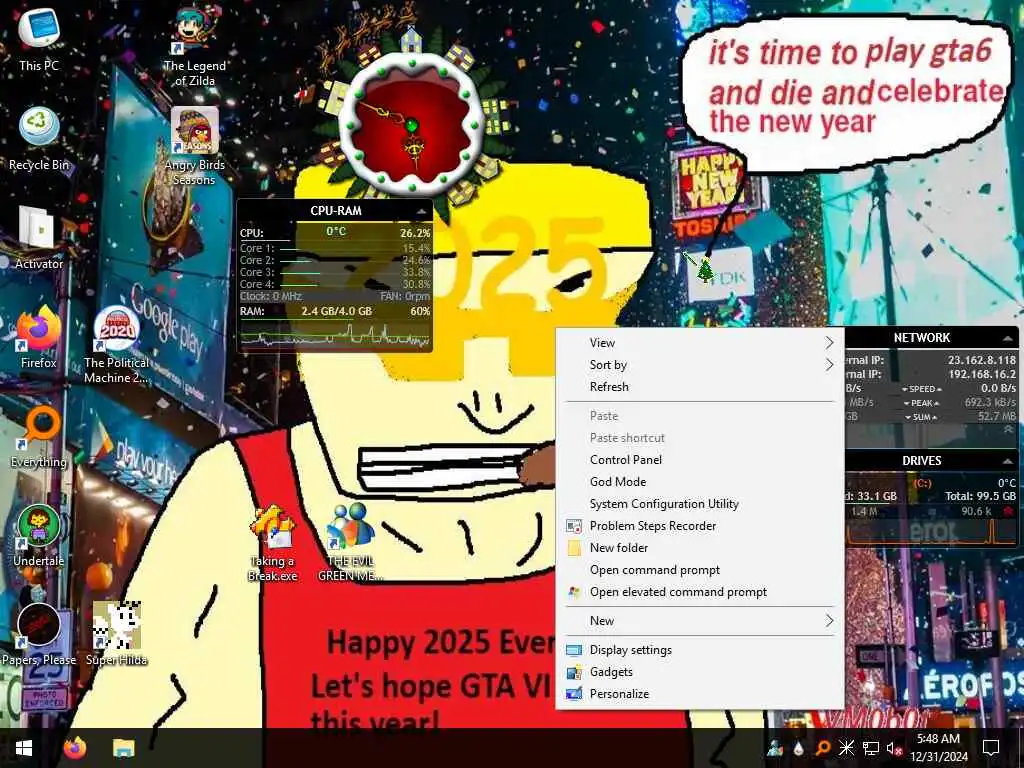
Task: Click the water drop tray icon
Action: point(798,748)
